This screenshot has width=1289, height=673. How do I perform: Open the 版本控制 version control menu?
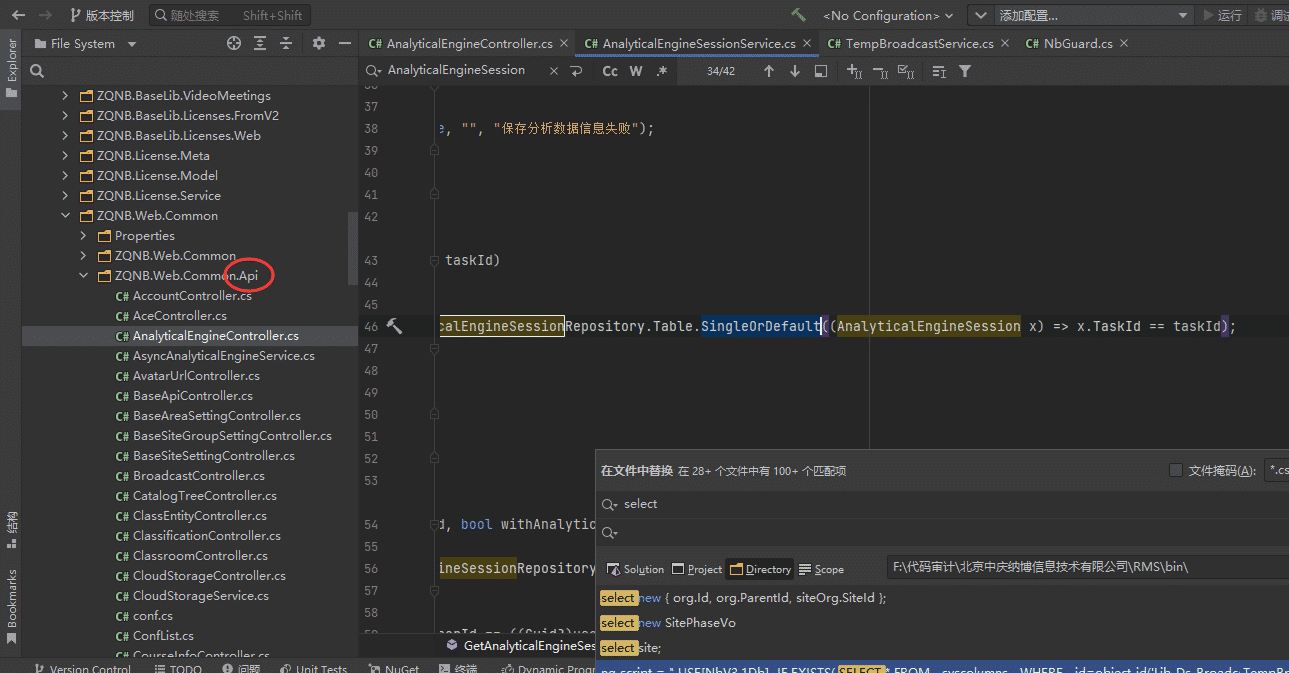(x=101, y=15)
